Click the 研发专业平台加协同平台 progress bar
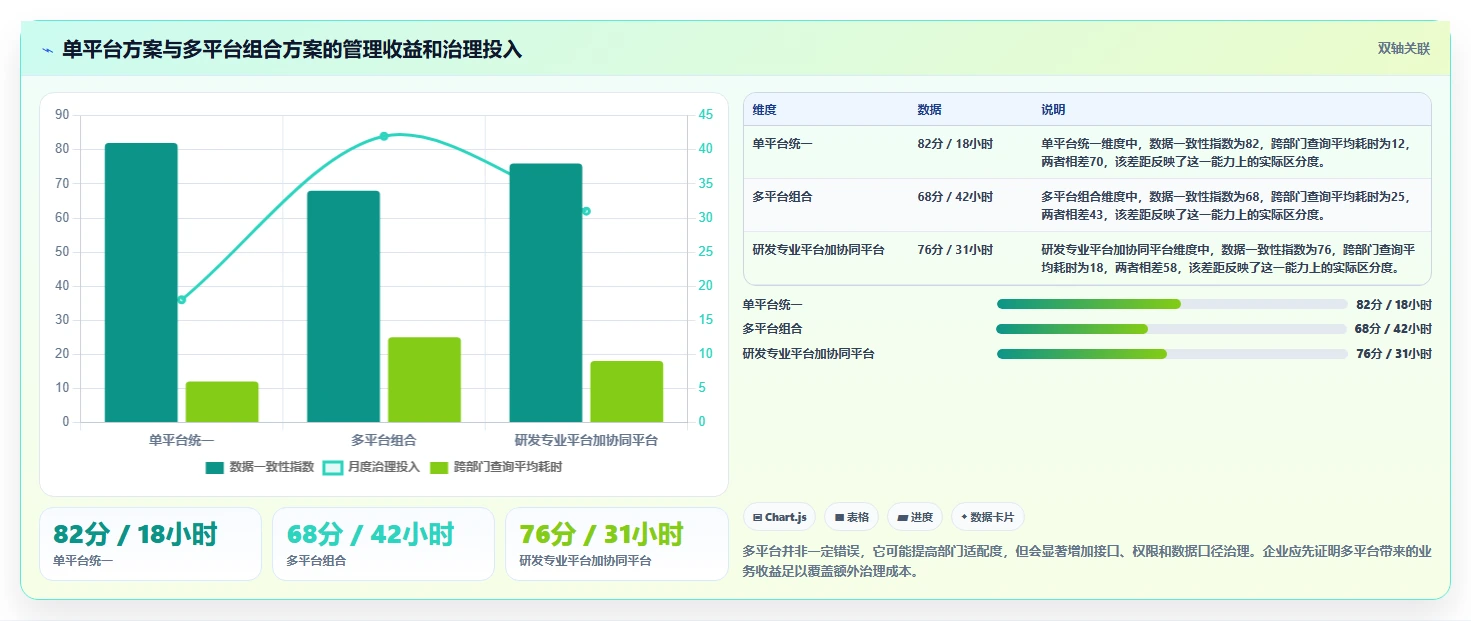Screen dimensions: 1471x621 [x=1172, y=354]
